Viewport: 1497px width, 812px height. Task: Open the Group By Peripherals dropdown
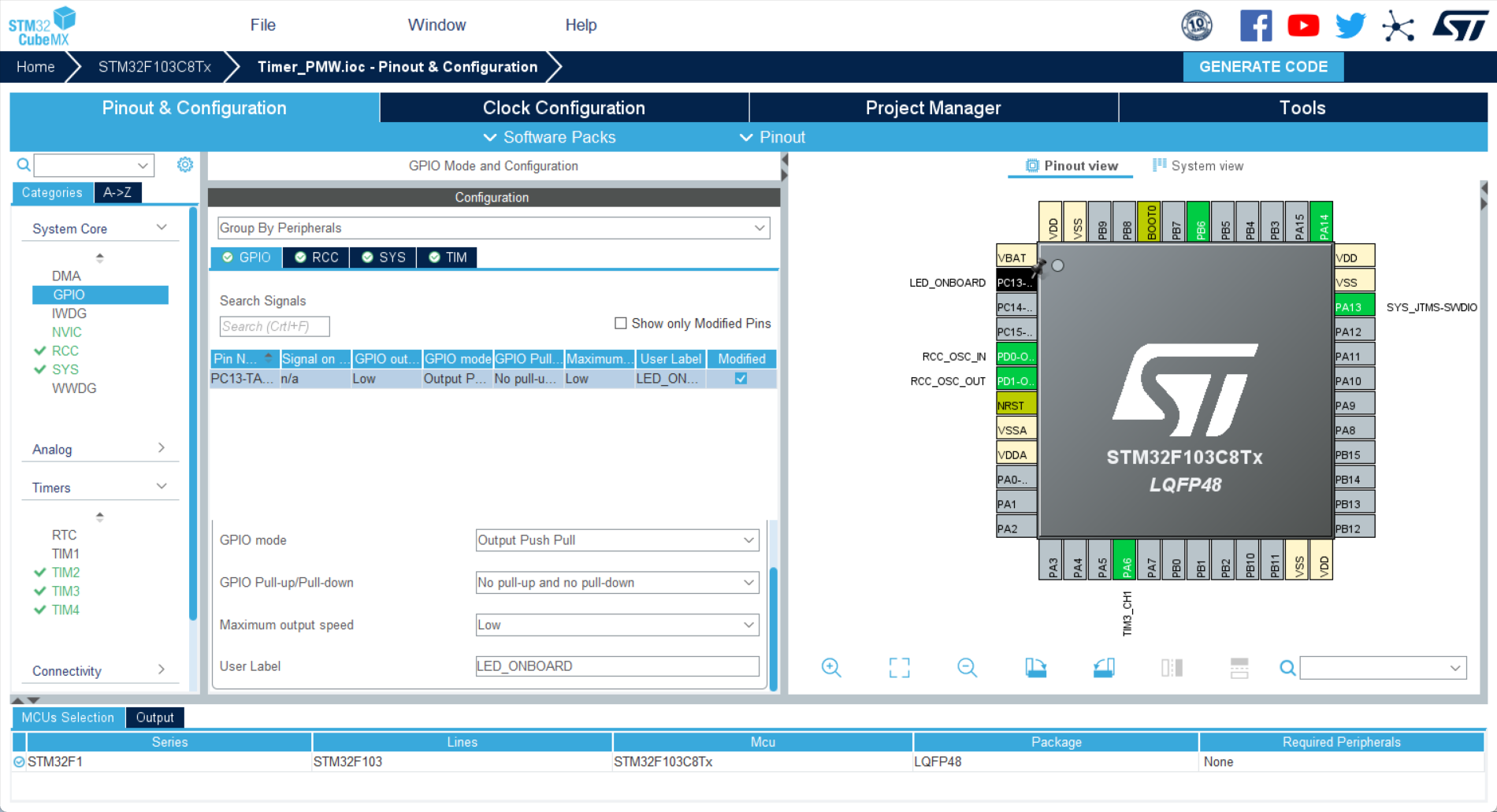[494, 228]
